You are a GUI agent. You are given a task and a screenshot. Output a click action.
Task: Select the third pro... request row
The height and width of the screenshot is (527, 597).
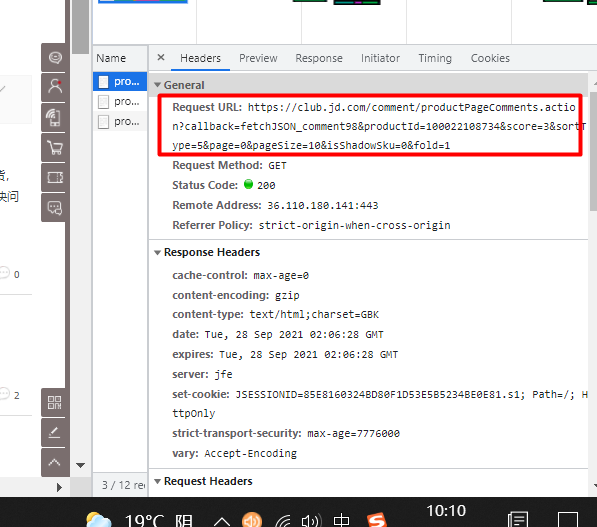click(120, 121)
